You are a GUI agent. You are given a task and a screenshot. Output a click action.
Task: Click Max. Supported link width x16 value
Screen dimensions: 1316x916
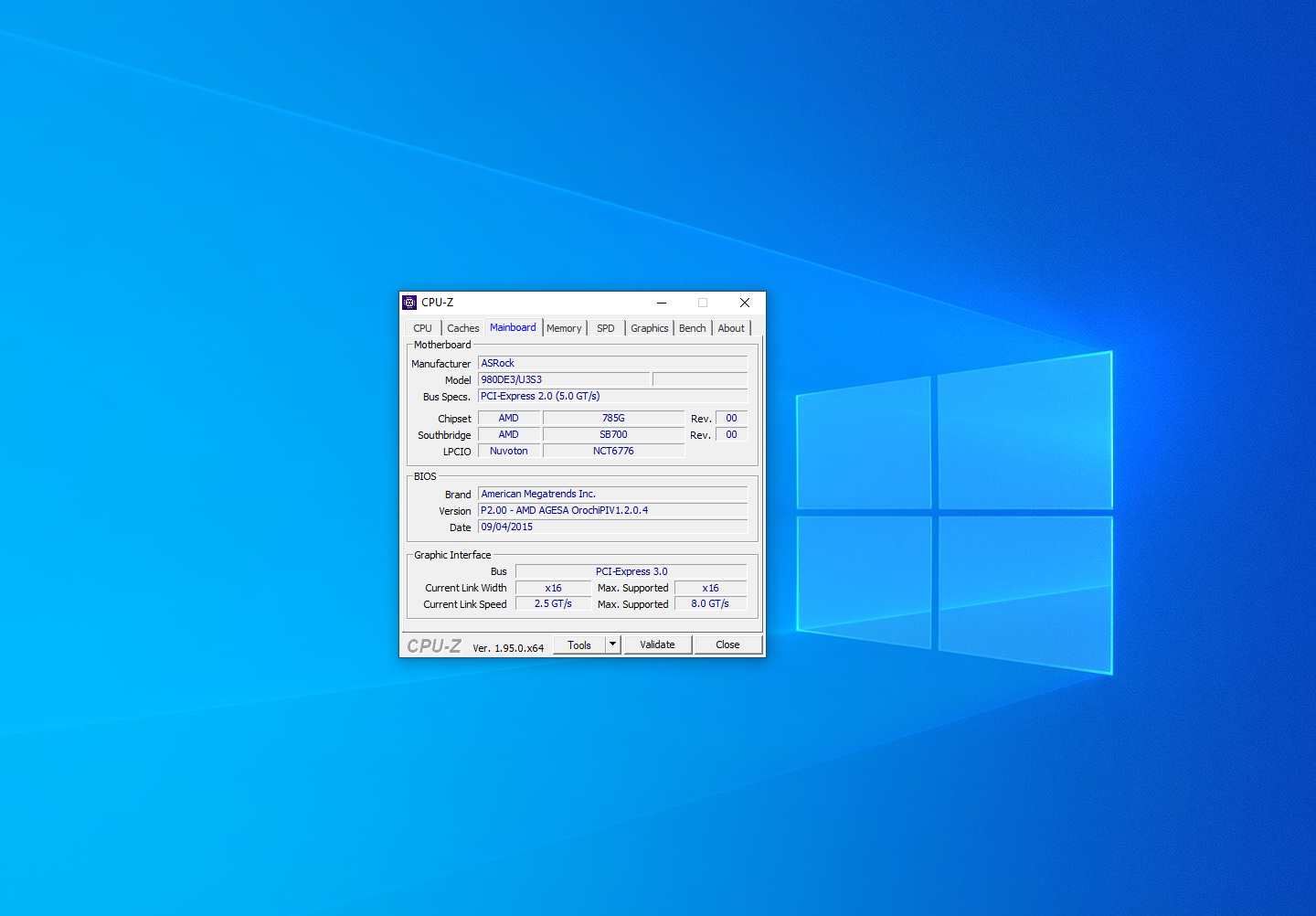(x=710, y=588)
